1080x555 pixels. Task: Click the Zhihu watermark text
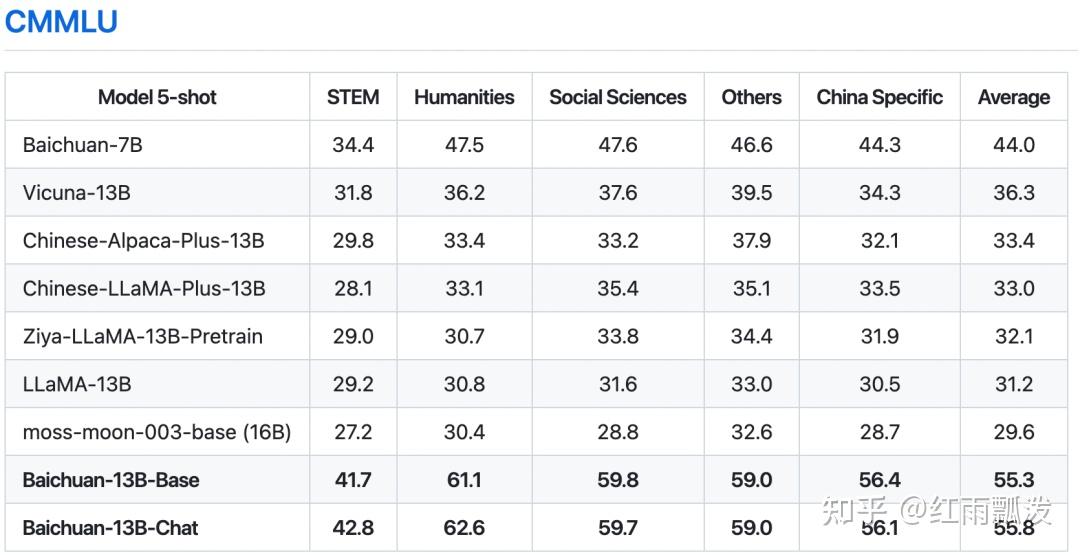point(935,512)
